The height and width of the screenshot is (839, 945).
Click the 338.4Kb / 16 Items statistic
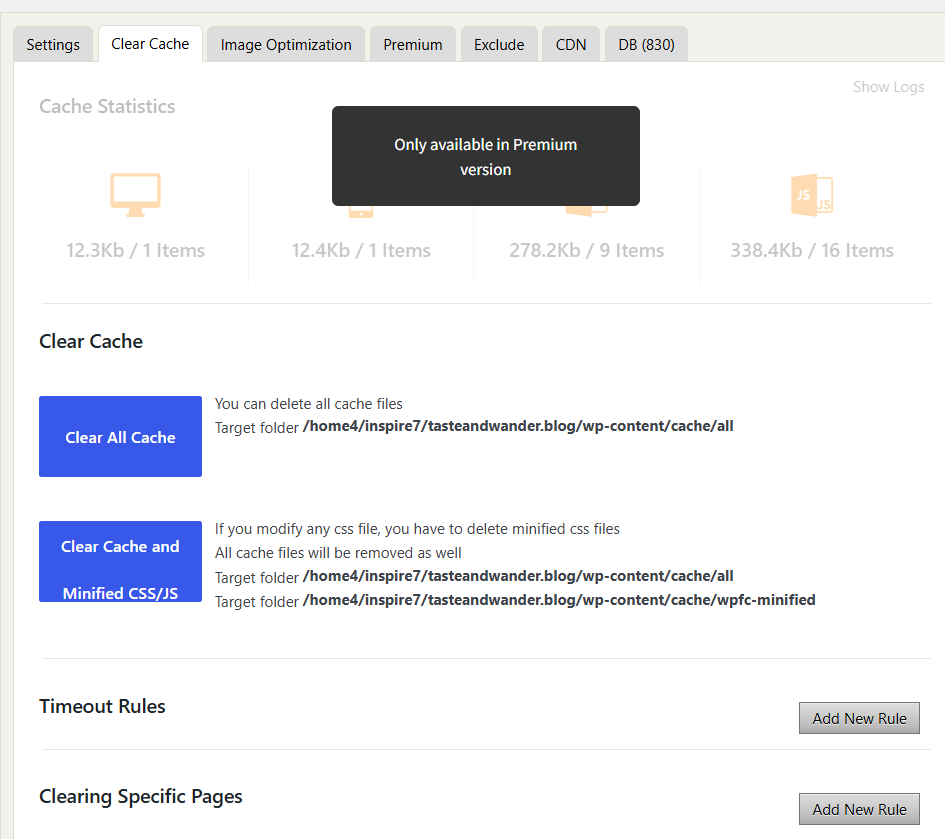pyautogui.click(x=812, y=250)
